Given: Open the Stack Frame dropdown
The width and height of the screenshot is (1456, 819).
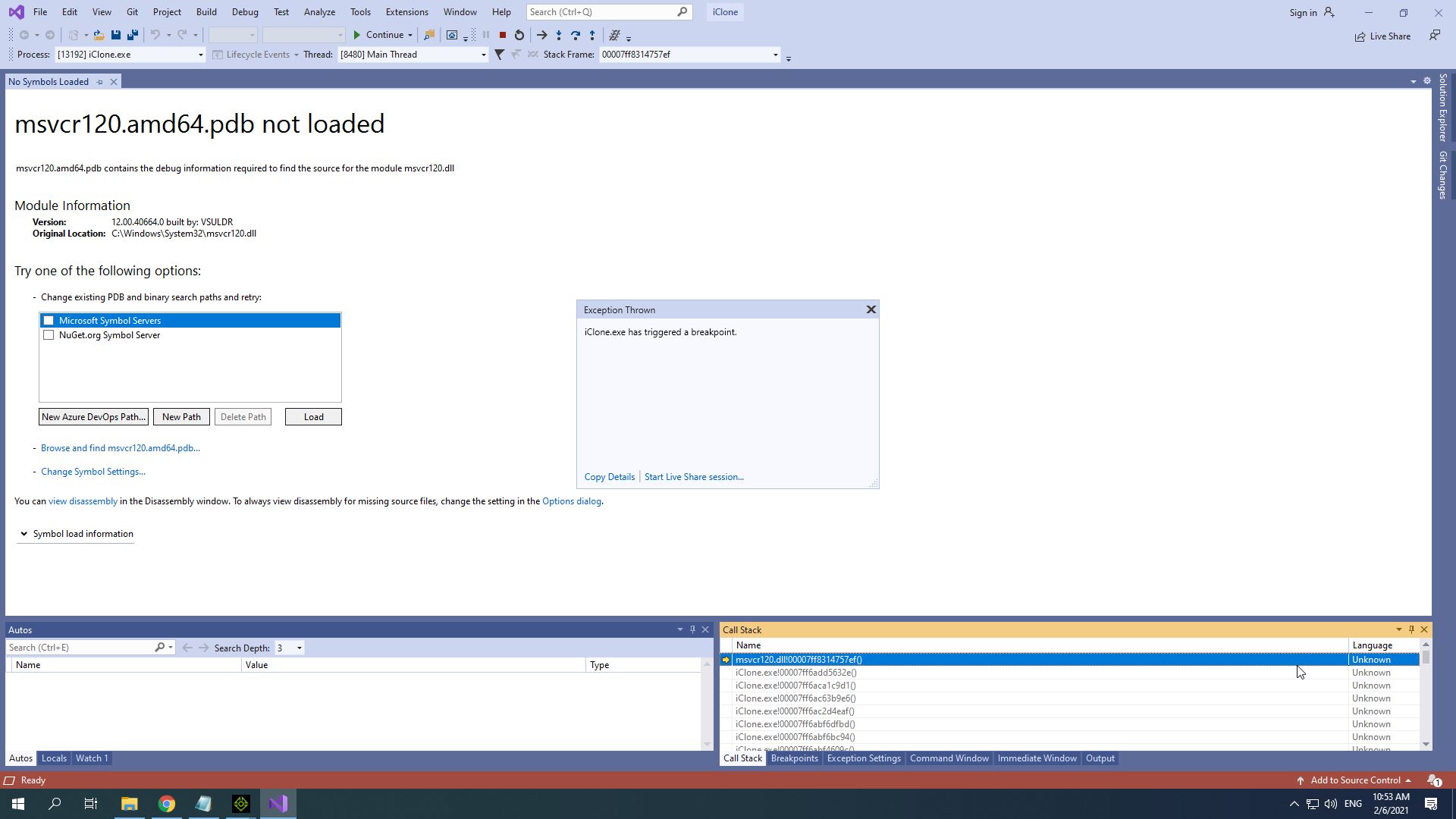Looking at the screenshot, I should 775,55.
